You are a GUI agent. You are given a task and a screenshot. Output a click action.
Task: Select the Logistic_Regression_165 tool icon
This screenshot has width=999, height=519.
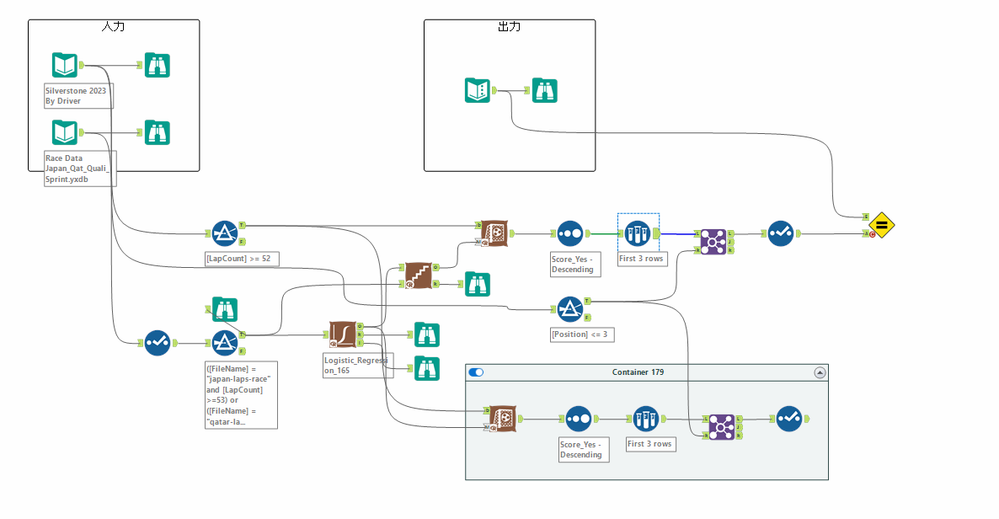coord(343,334)
